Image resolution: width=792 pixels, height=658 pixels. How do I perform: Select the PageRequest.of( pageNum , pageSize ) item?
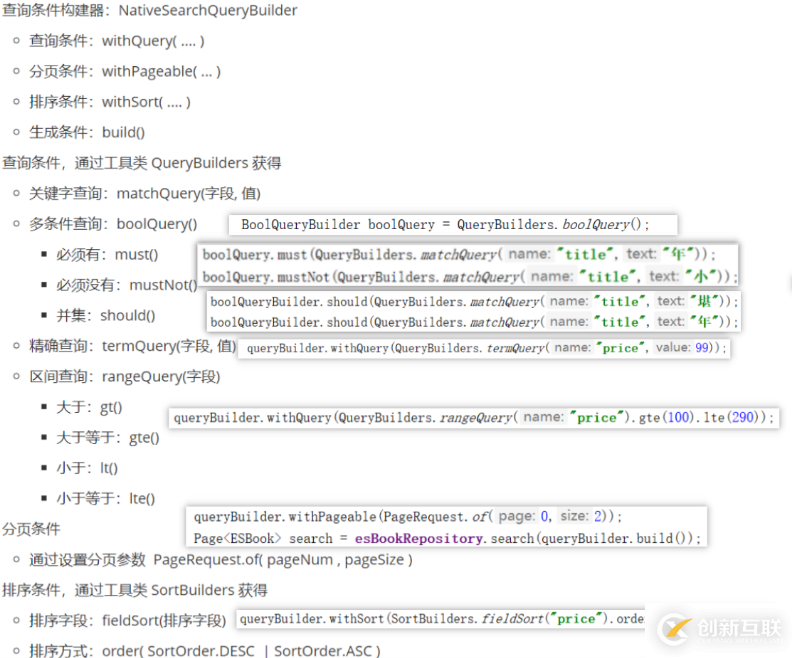(x=221, y=560)
